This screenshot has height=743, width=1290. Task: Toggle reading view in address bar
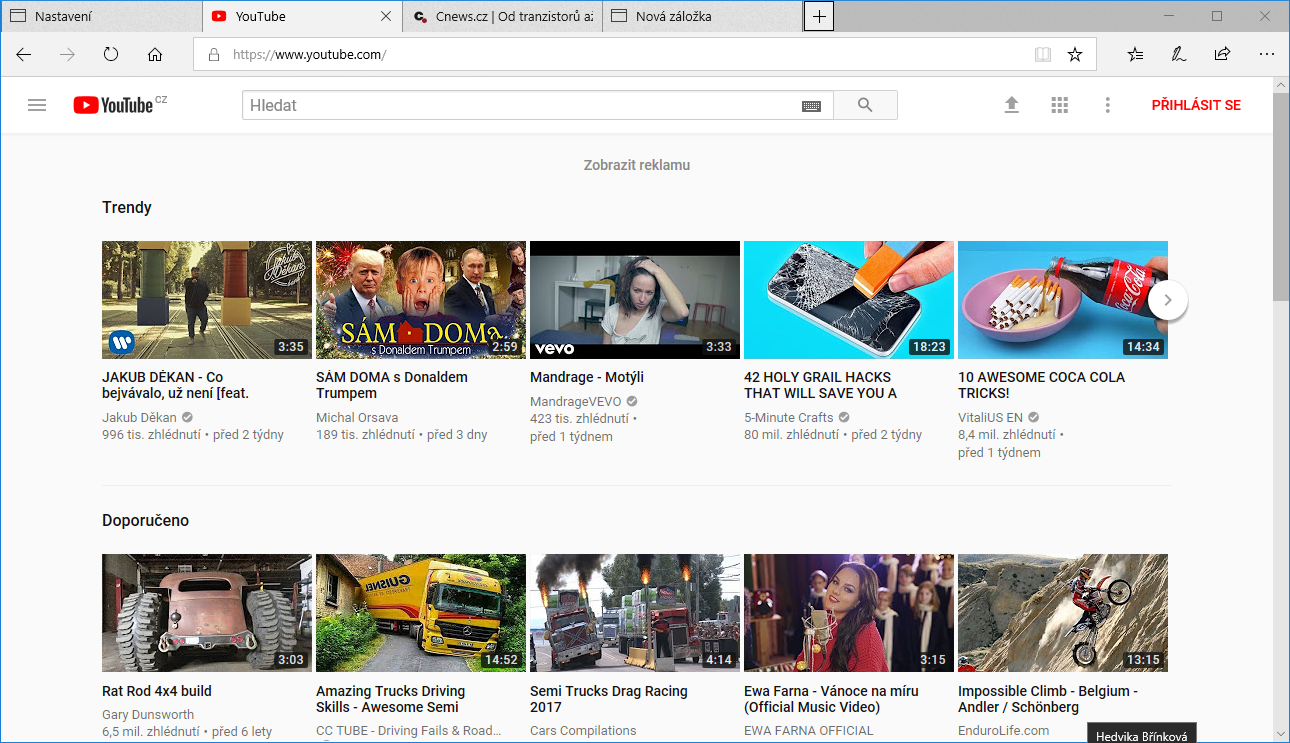[1043, 55]
